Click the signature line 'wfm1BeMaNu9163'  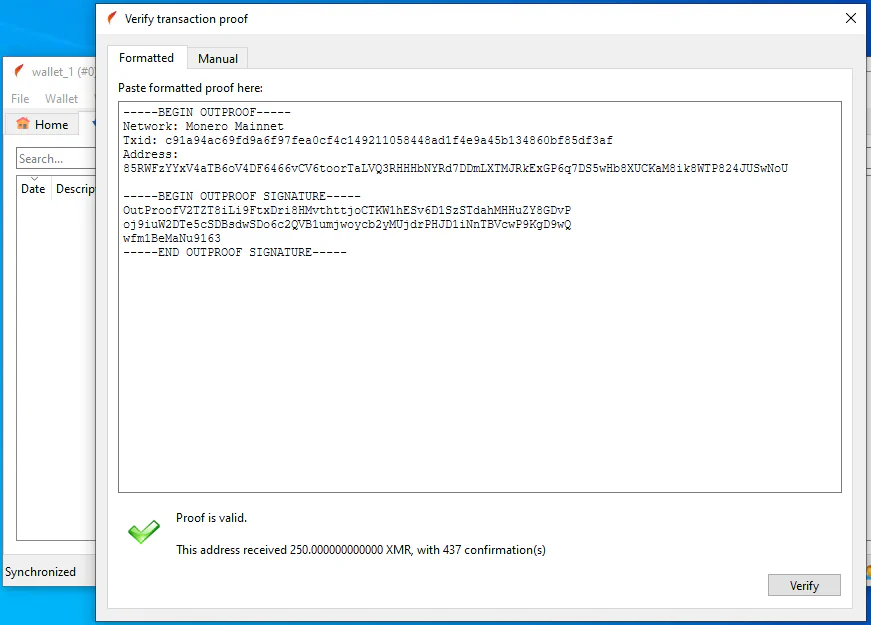[172, 238]
